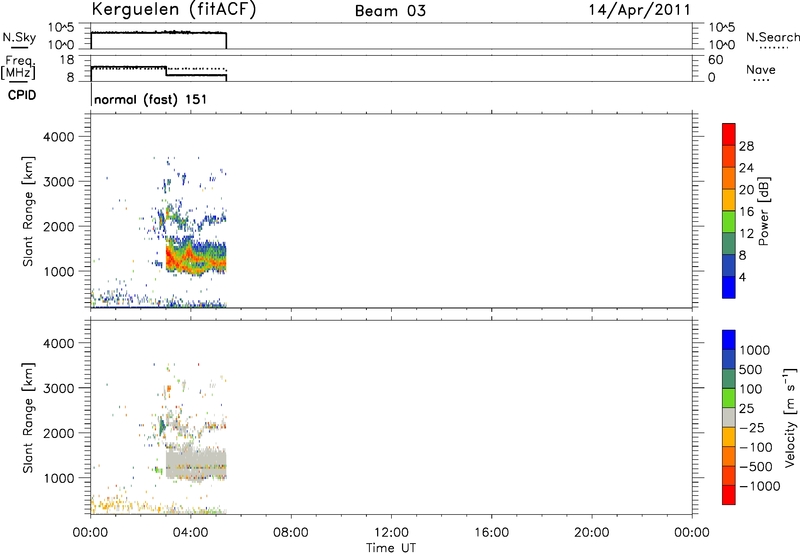Click the red bottom of velocity colorbar
800x554 pixels.
coord(729,495)
